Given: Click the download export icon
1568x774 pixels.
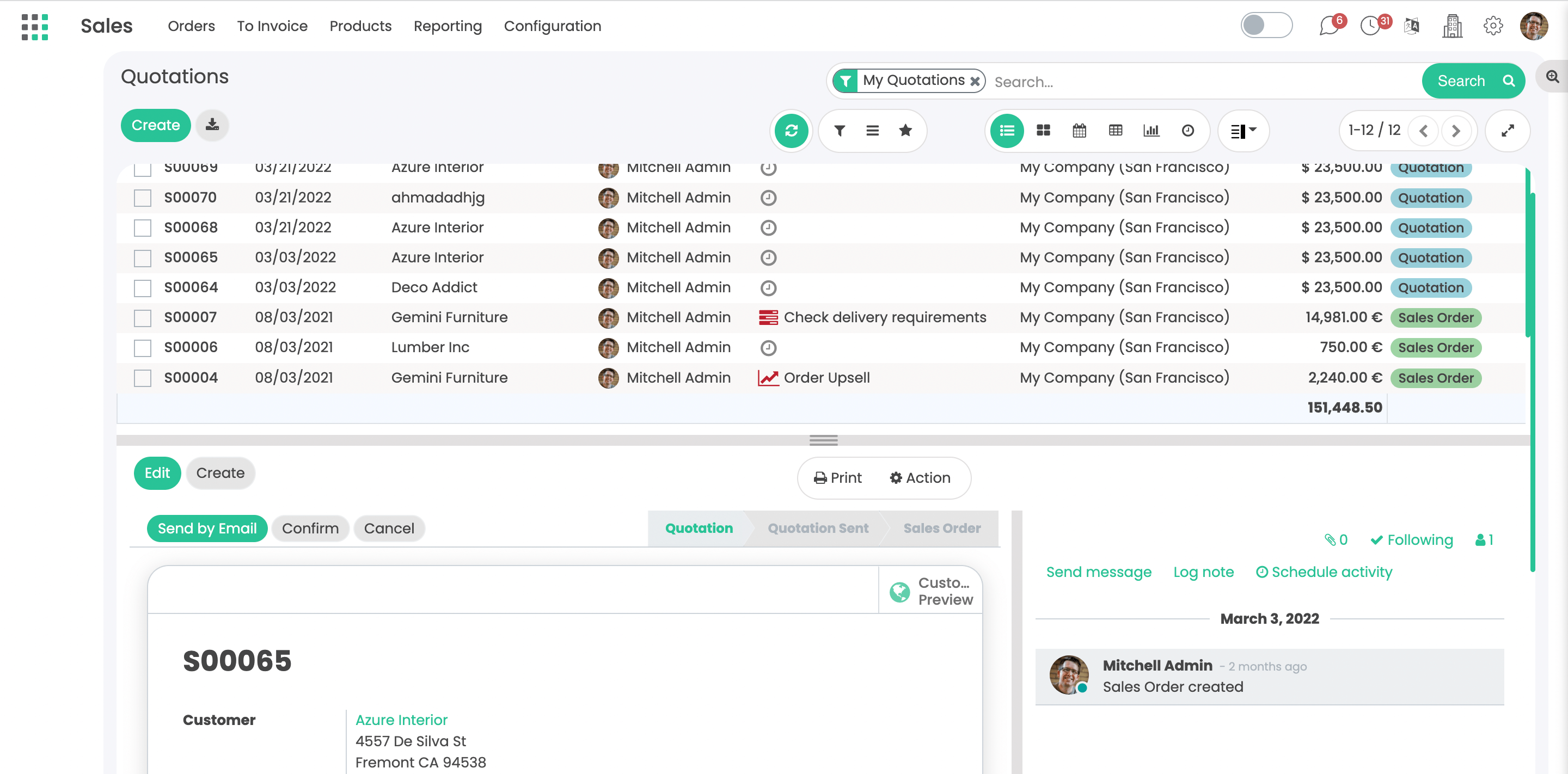Looking at the screenshot, I should [212, 125].
